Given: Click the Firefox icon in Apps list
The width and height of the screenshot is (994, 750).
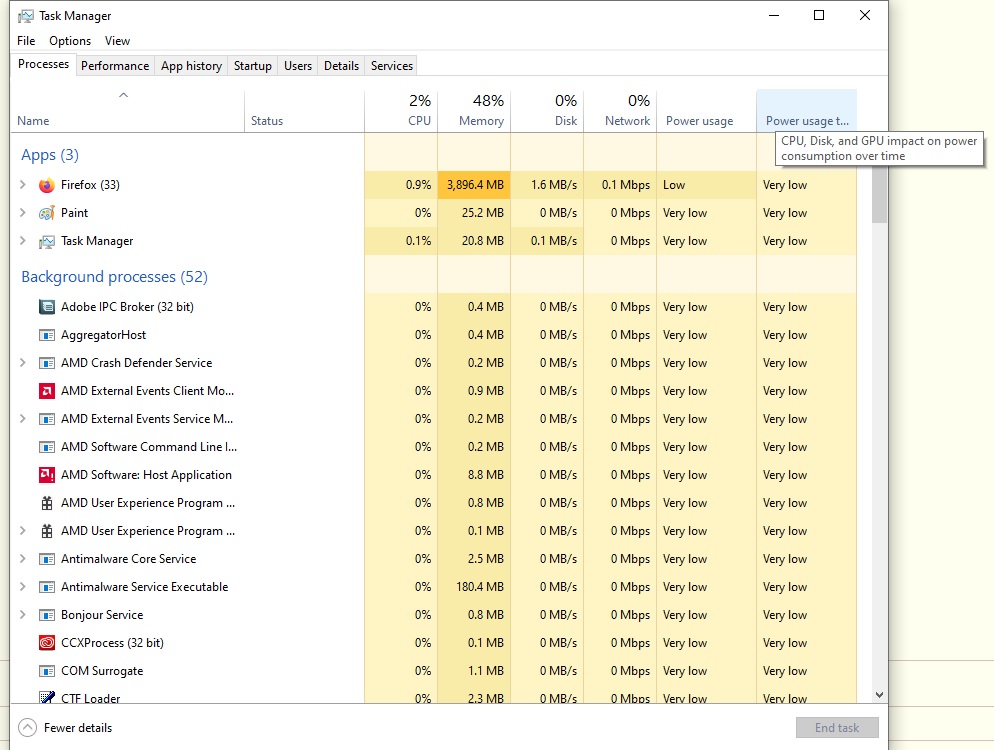Looking at the screenshot, I should (46, 185).
